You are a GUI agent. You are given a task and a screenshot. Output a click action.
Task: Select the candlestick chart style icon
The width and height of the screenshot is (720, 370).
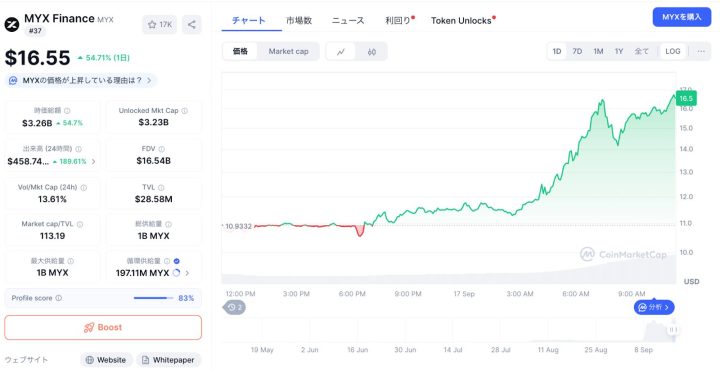point(371,51)
